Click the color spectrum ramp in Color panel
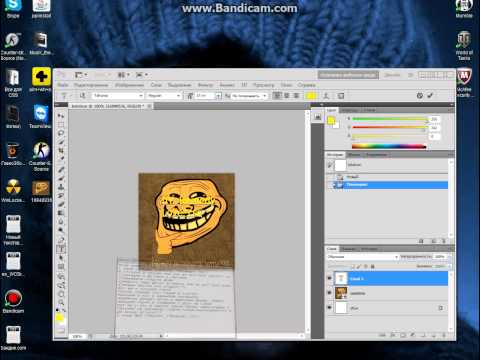The height and width of the screenshot is (360, 480). pos(389,146)
